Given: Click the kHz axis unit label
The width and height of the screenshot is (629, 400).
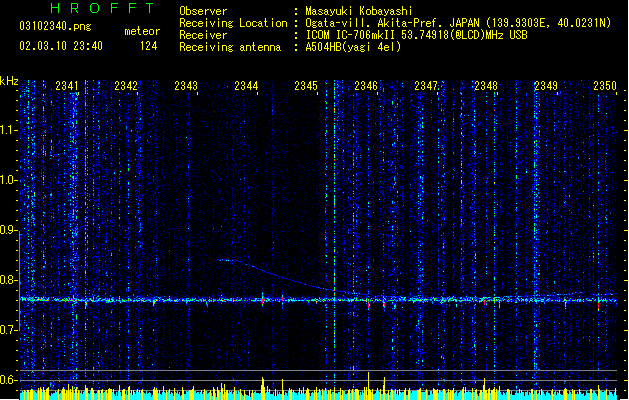Looking at the screenshot, I should coord(9,81).
